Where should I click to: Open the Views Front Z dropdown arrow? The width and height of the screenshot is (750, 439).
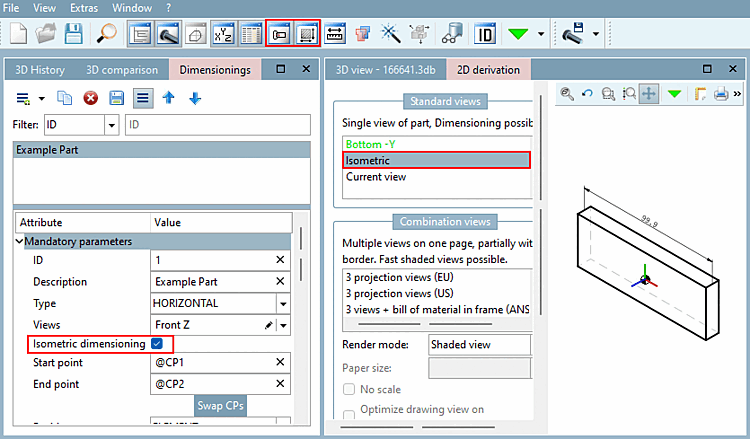click(x=283, y=325)
